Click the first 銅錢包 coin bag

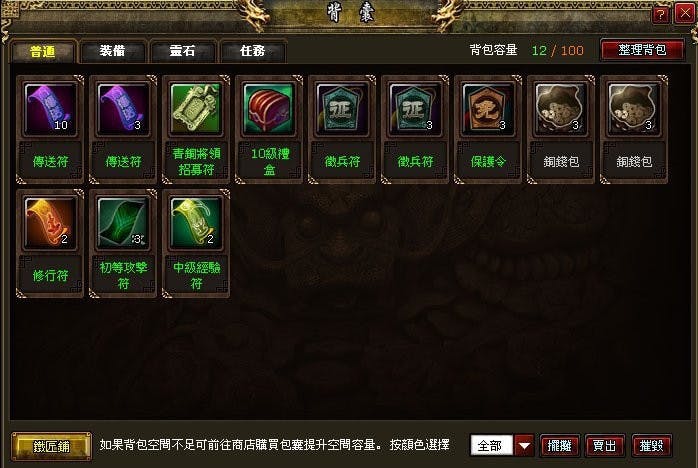(561, 109)
